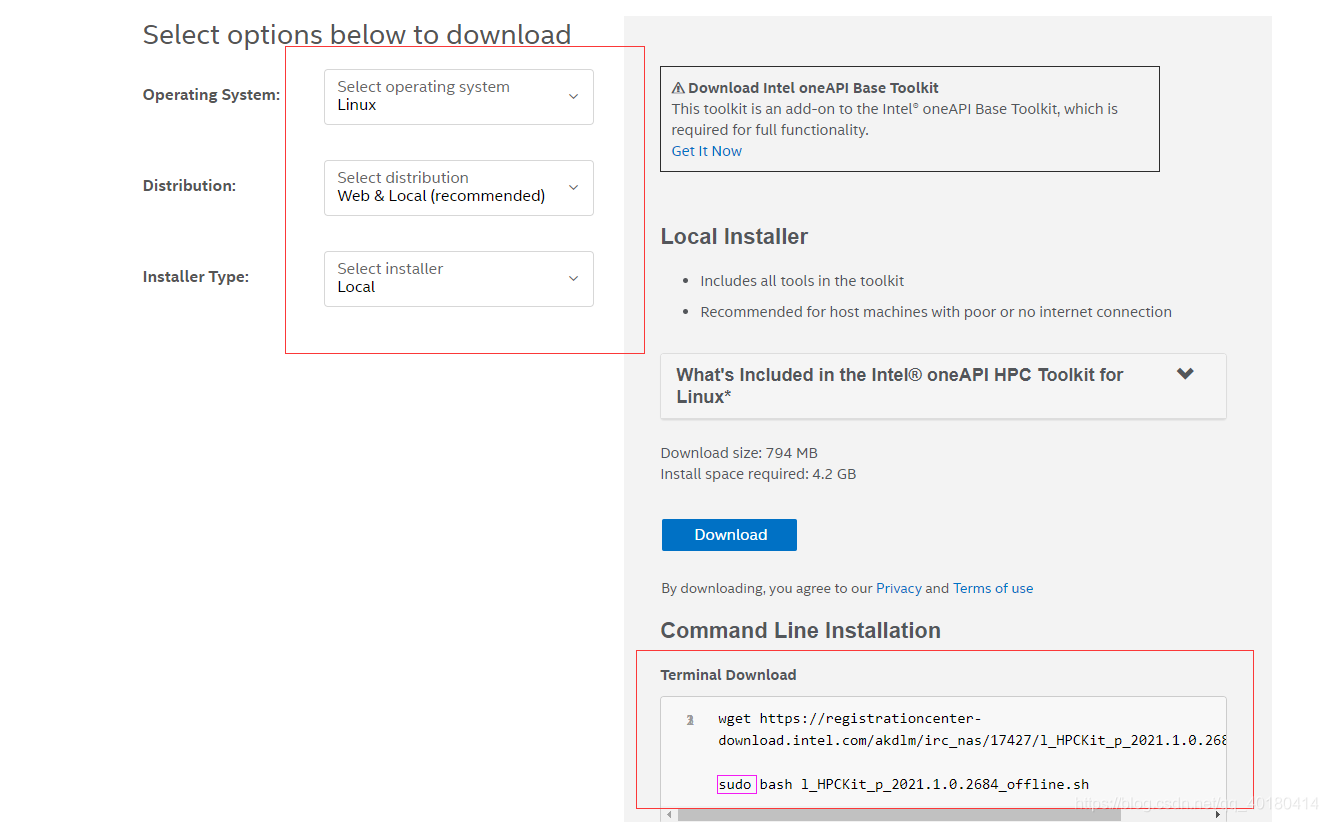Expand What's Included in the HPC Toolkit
This screenshot has width=1328, height=822.
point(943,385)
